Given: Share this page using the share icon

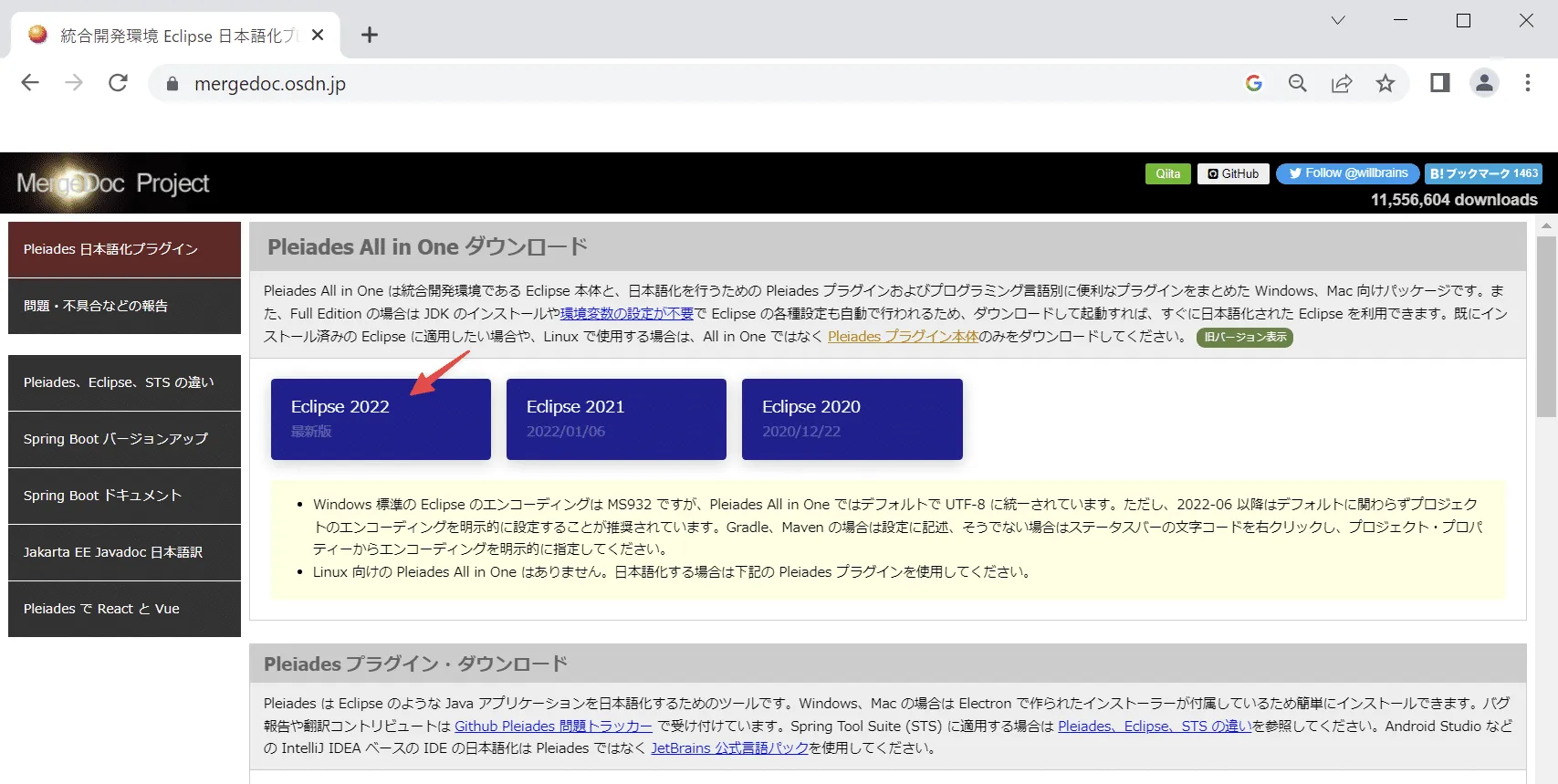Looking at the screenshot, I should 1342,83.
